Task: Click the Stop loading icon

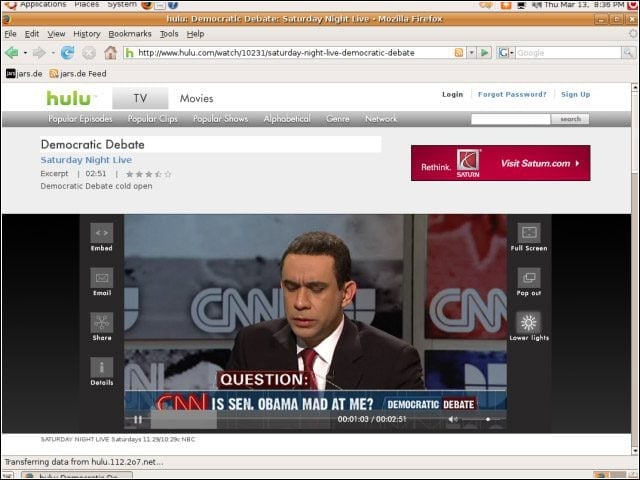Action: click(x=89, y=53)
